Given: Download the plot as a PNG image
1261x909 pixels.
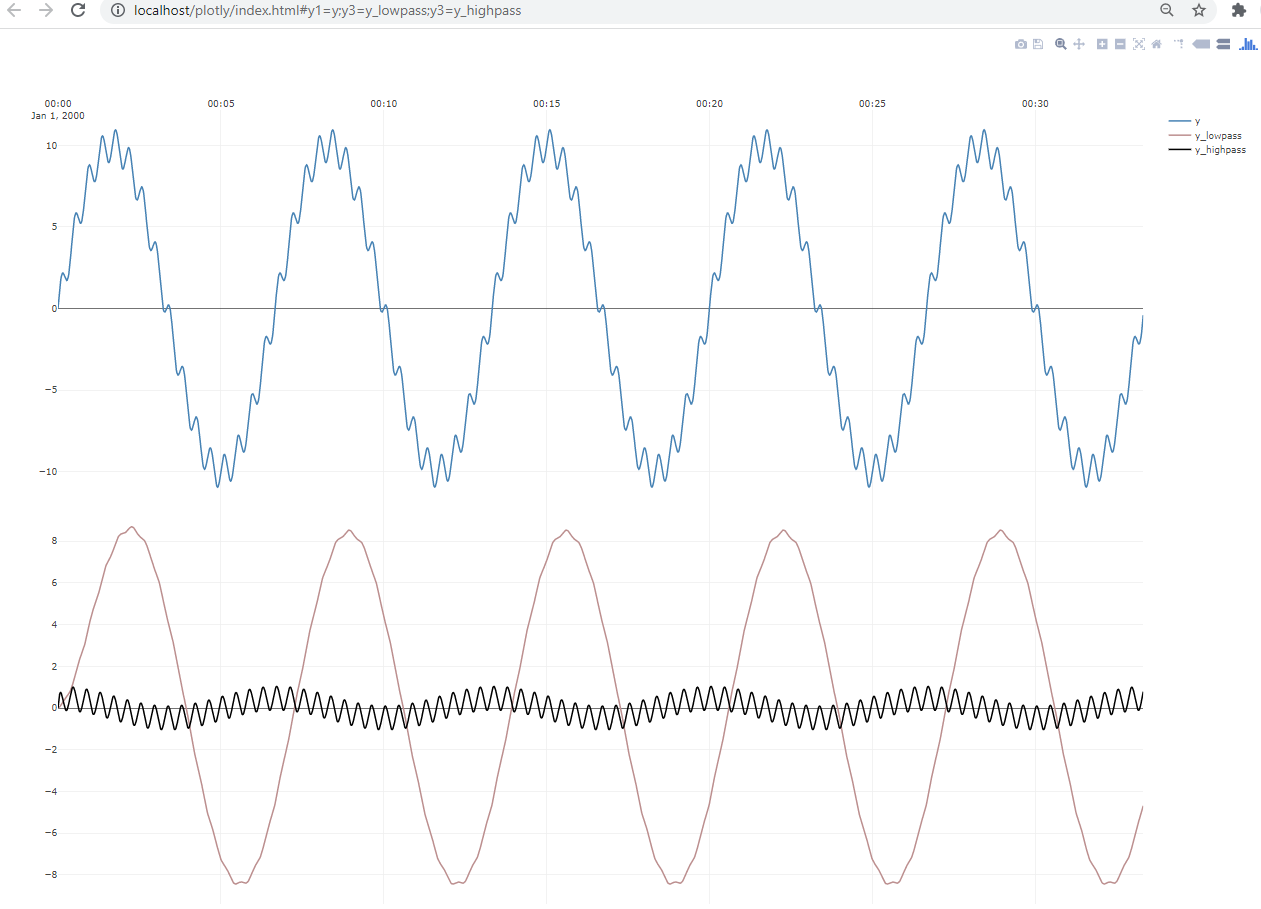Looking at the screenshot, I should point(1021,44).
